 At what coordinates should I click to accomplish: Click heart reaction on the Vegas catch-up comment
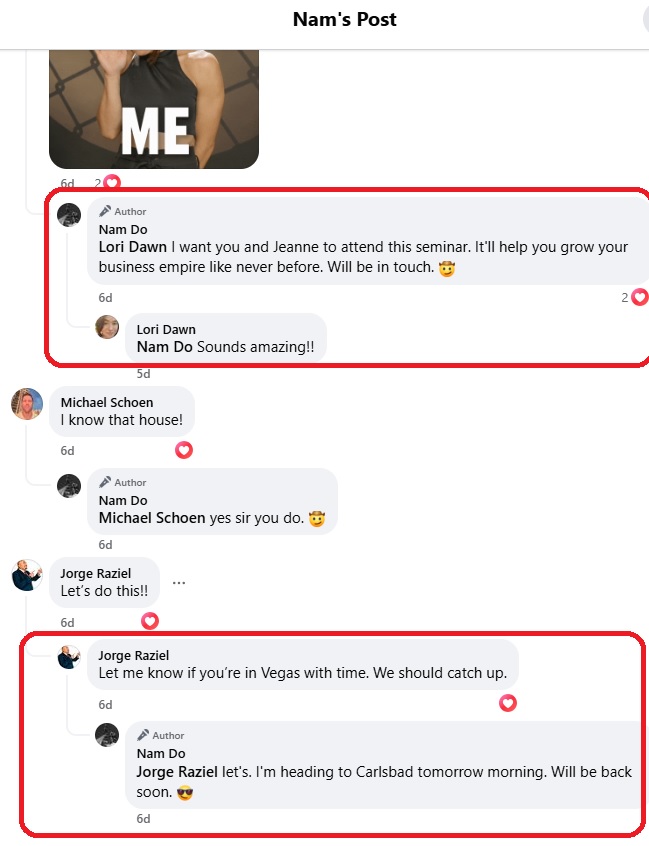point(508,703)
